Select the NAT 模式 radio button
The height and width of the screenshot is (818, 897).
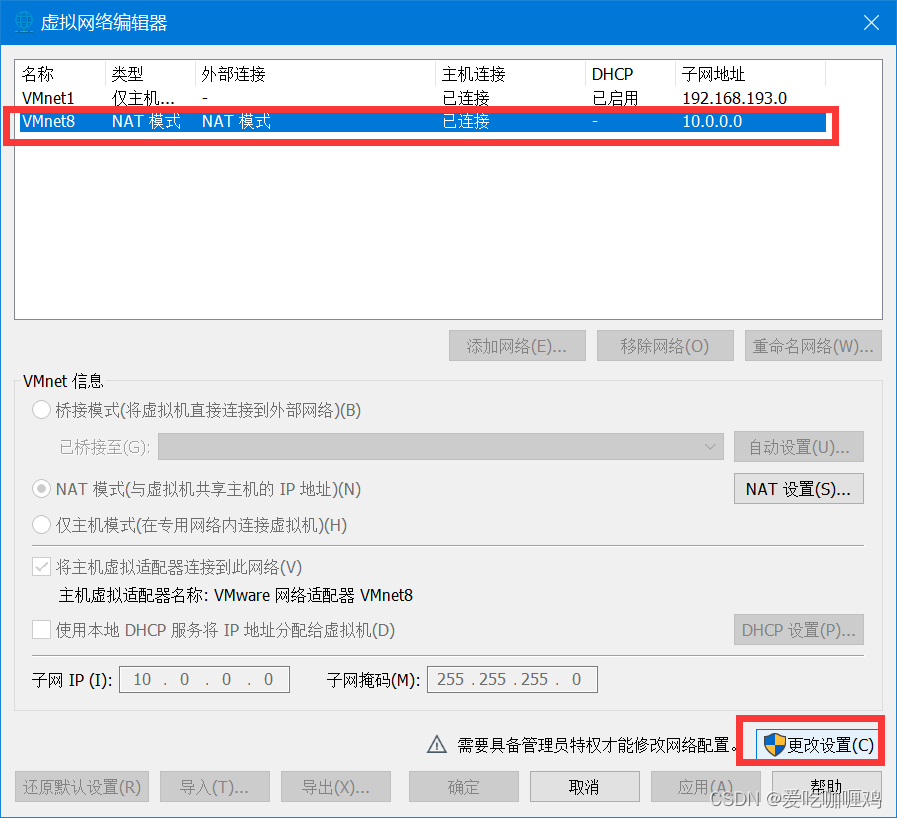pyautogui.click(x=41, y=489)
